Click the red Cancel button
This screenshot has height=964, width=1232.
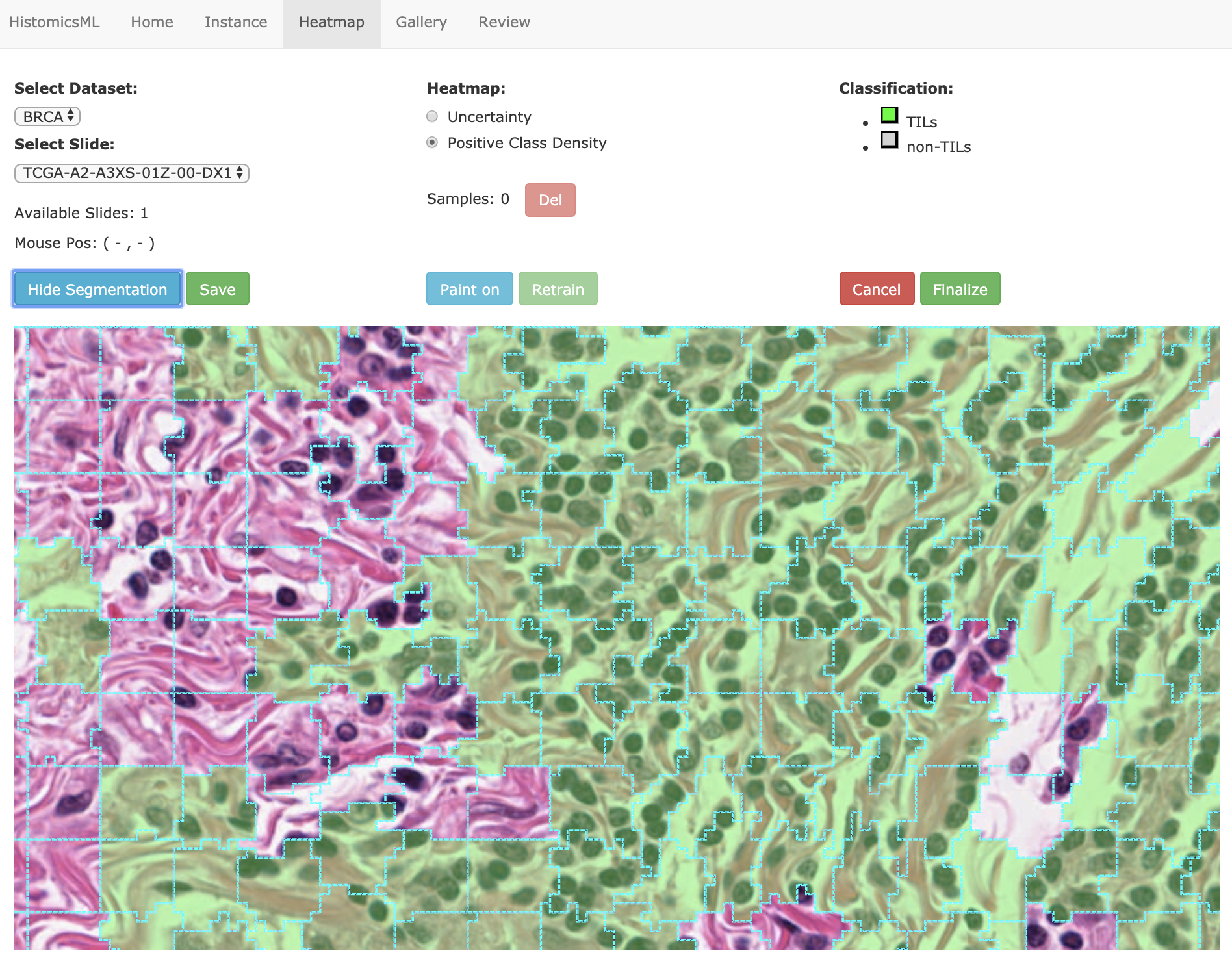point(877,289)
